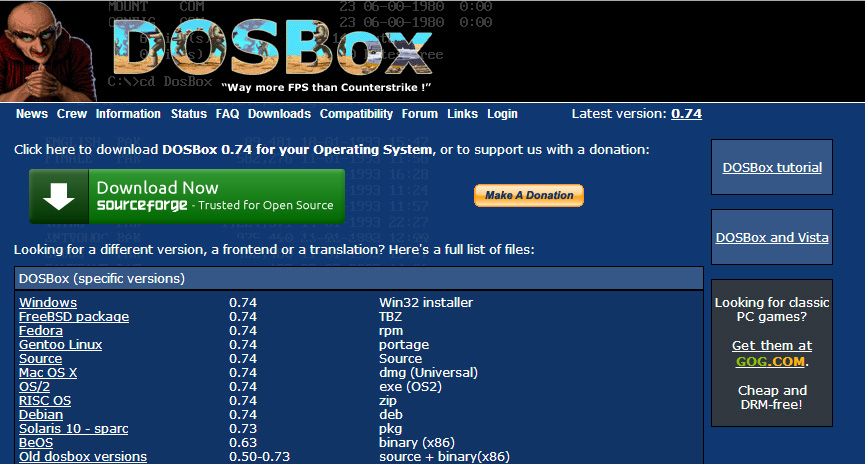Open the Links page
This screenshot has height=464, width=865.
tap(462, 114)
